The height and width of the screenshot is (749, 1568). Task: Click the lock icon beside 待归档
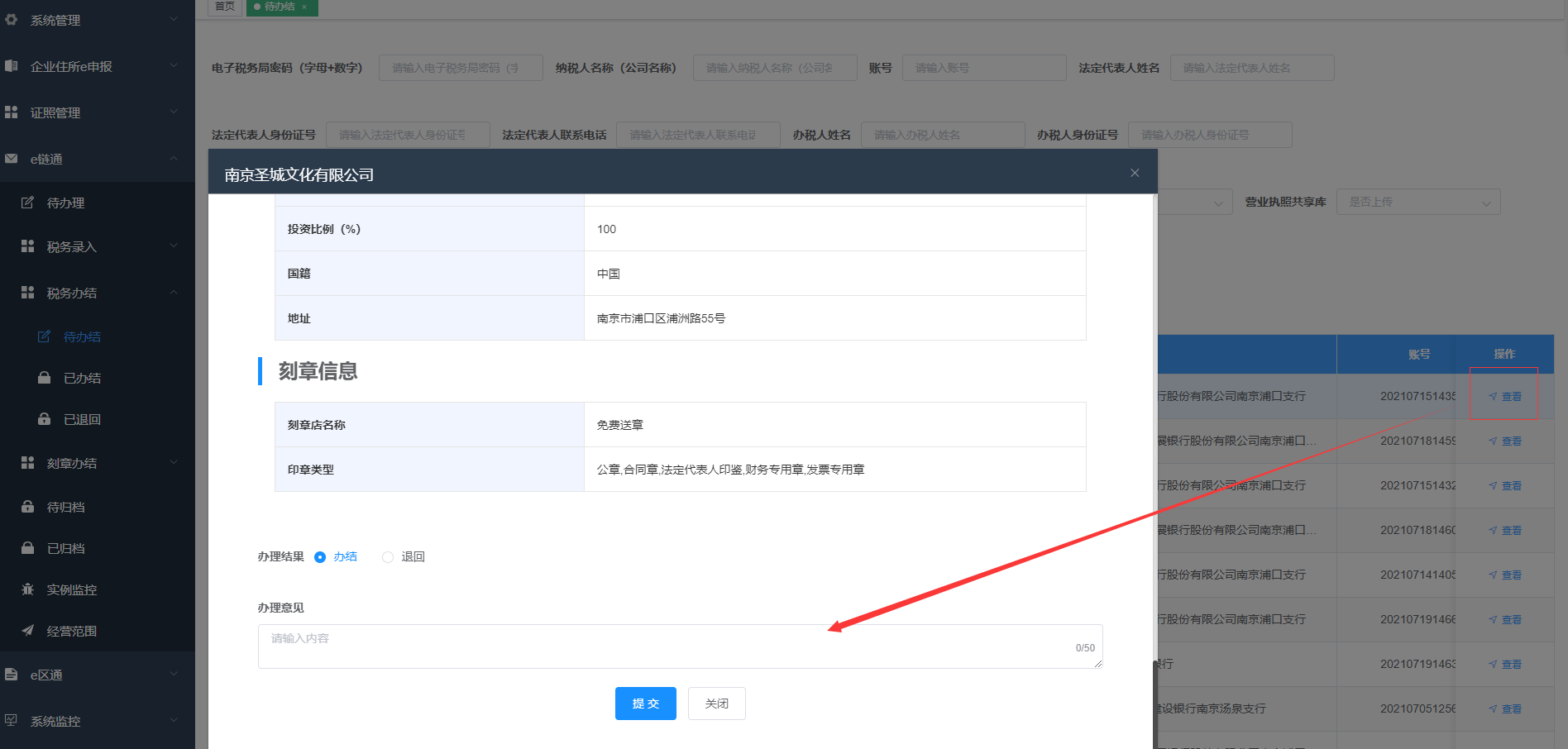point(28,507)
